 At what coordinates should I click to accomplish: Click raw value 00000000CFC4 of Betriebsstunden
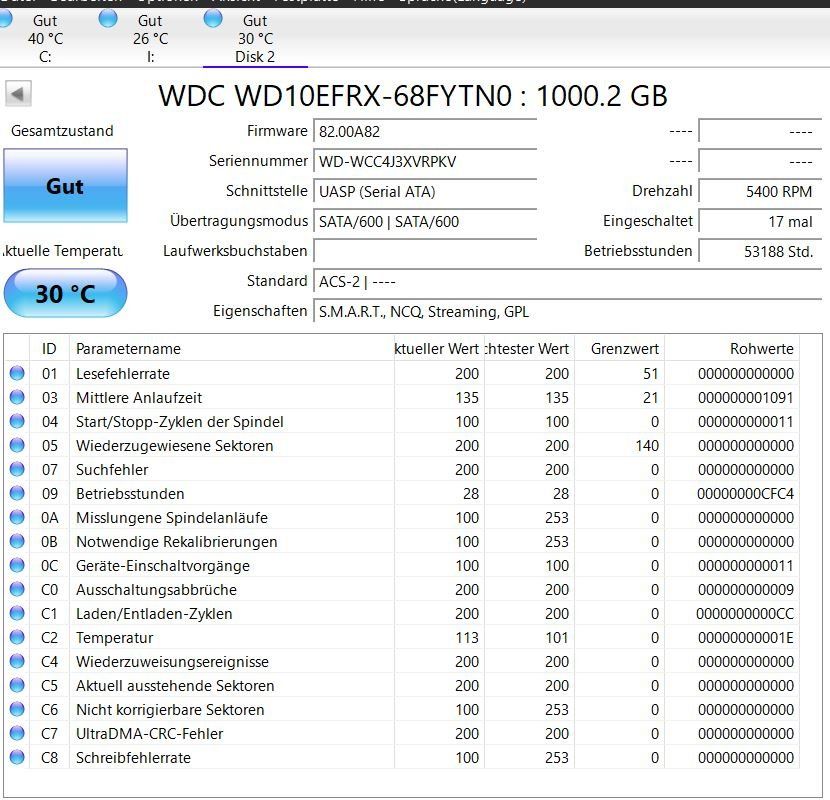[x=745, y=493]
